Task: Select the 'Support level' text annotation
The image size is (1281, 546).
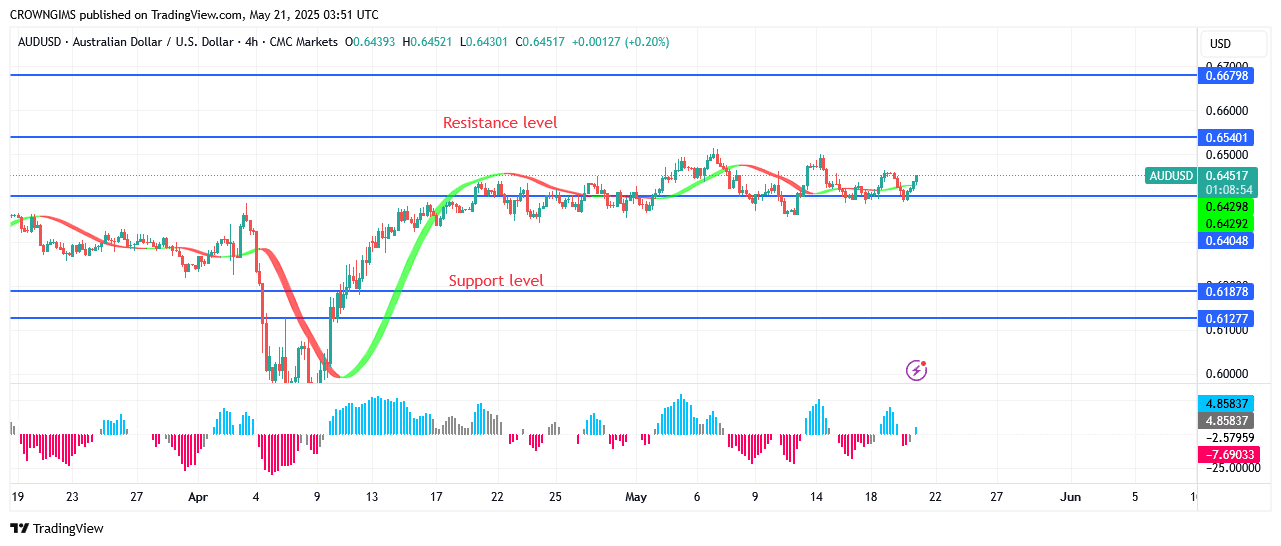Action: pyautogui.click(x=496, y=281)
